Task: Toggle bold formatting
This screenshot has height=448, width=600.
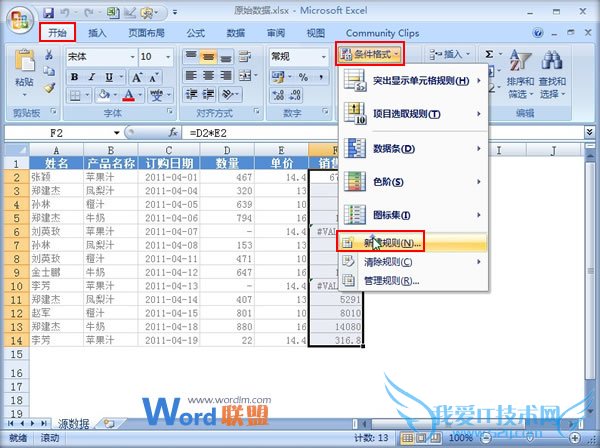Action: 75,77
